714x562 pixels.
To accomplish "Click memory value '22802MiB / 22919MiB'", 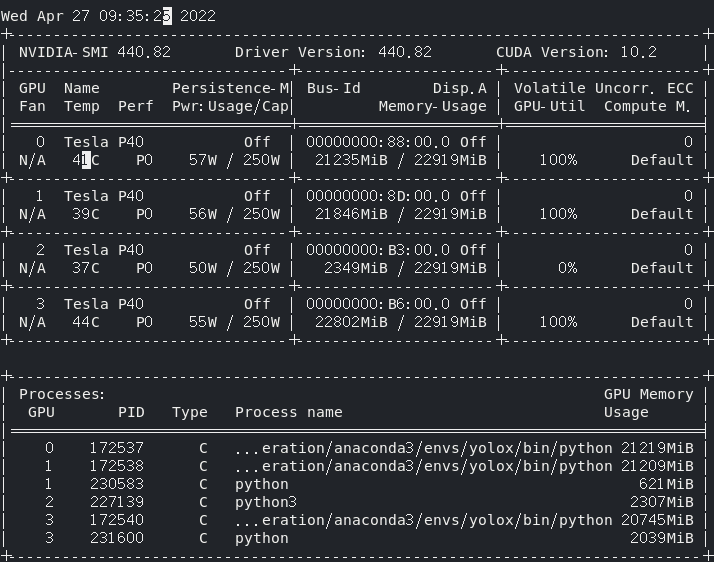I will pos(401,322).
